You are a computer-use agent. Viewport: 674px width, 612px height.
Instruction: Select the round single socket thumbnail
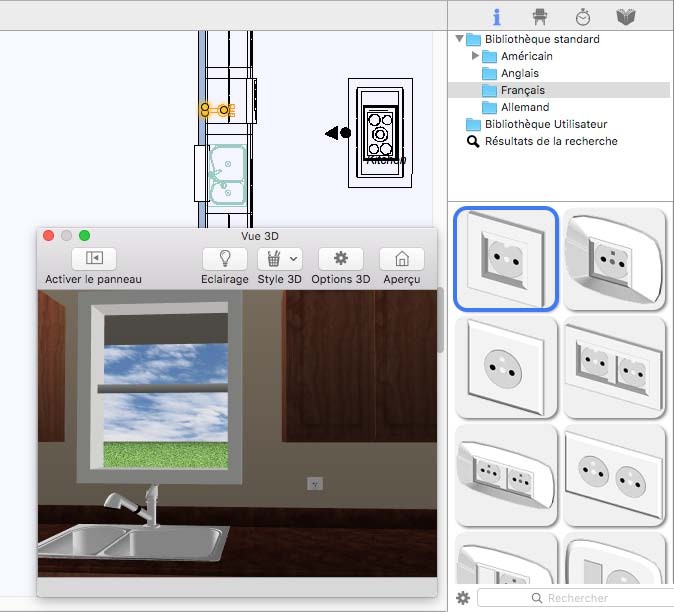point(504,367)
